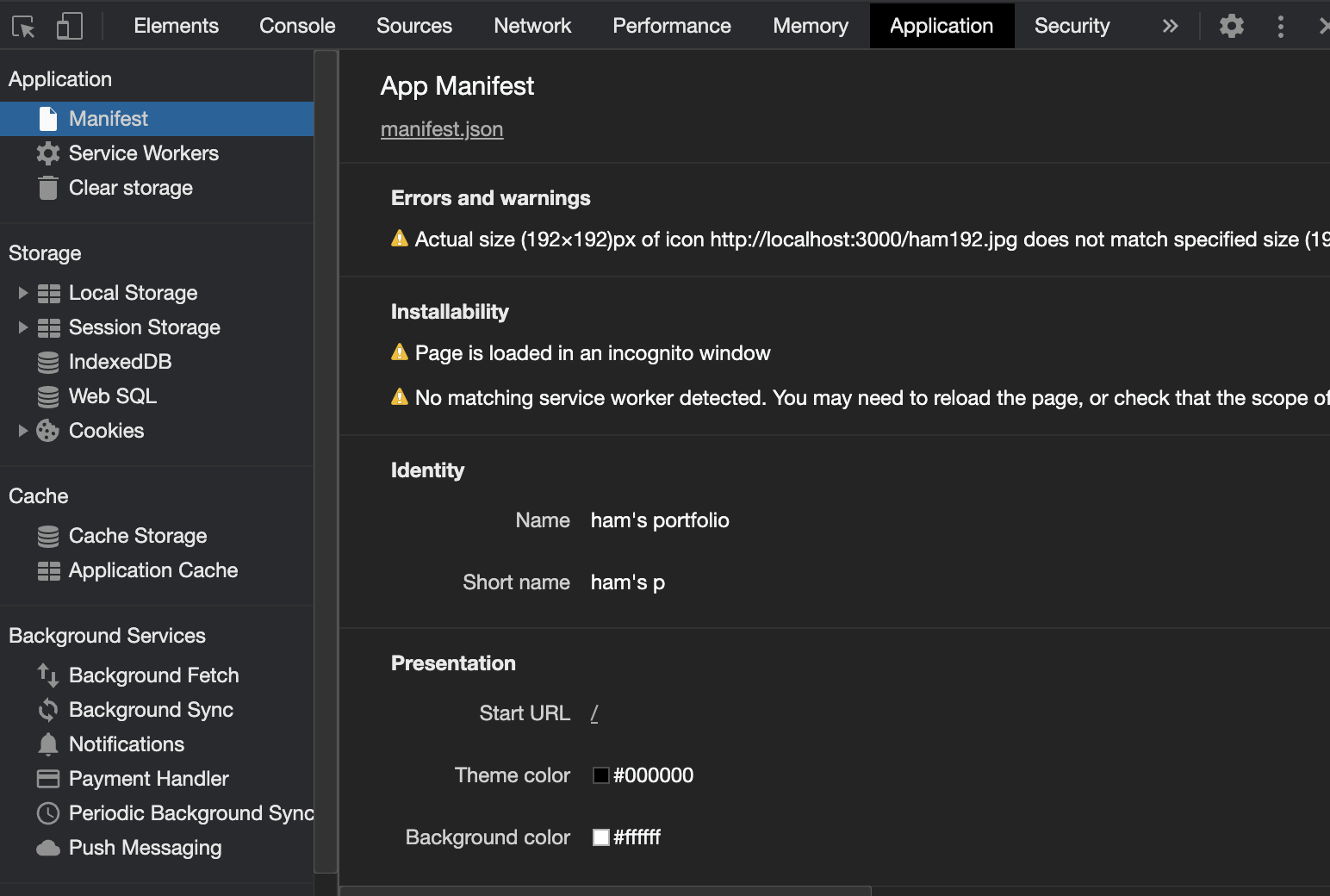Select IndexedDB in the Storage list
Viewport: 1330px width, 896px height.
(120, 362)
